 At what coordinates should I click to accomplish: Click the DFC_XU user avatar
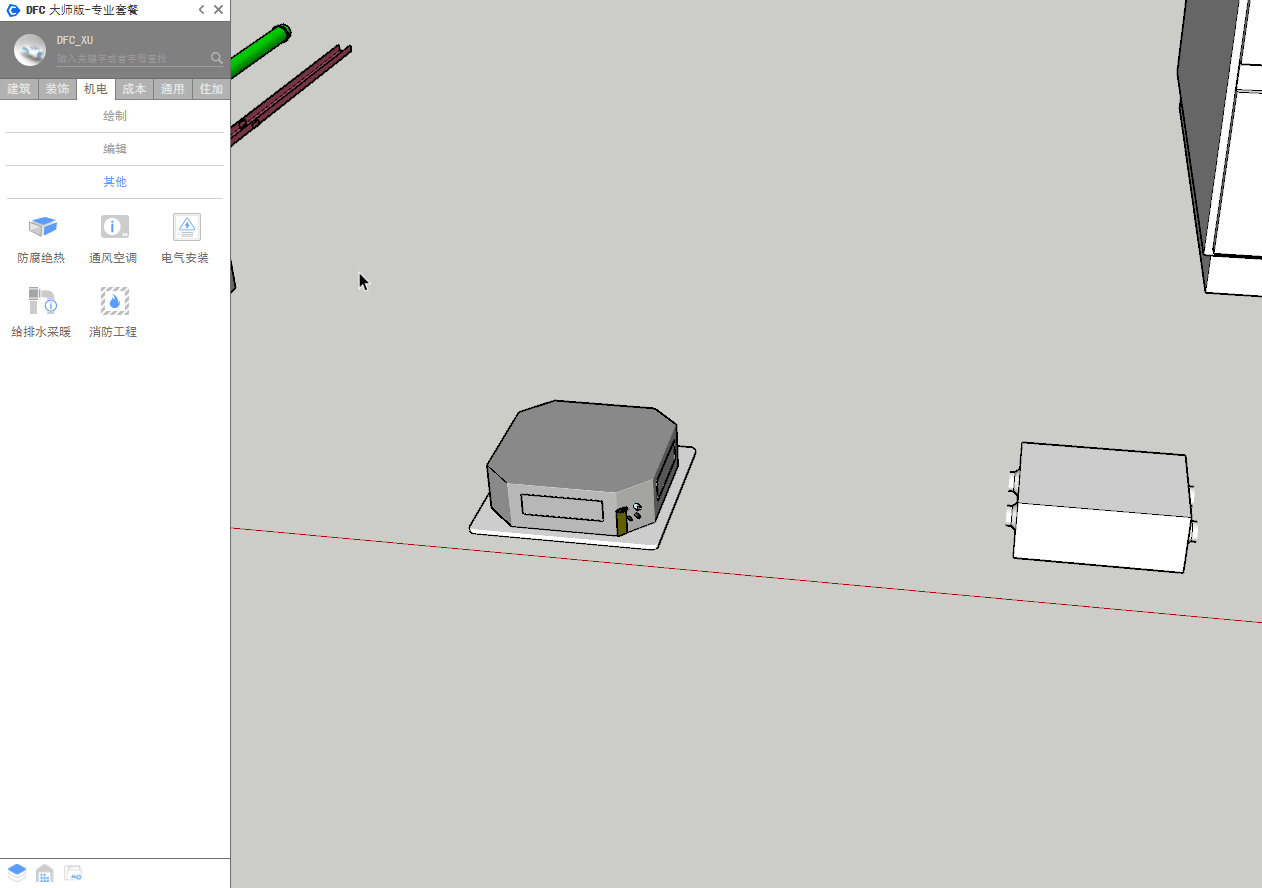click(x=30, y=50)
